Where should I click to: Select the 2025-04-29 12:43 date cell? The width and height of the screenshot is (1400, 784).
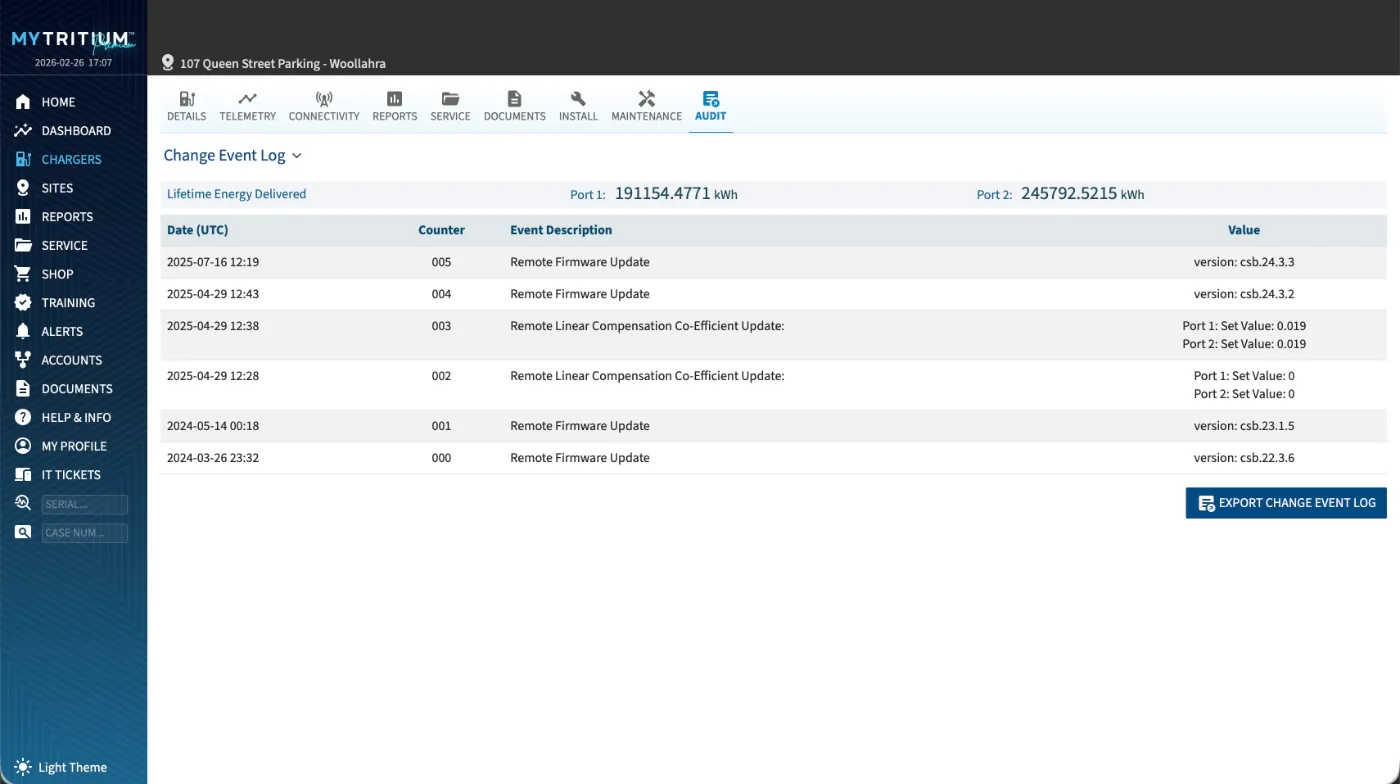[x=213, y=294]
